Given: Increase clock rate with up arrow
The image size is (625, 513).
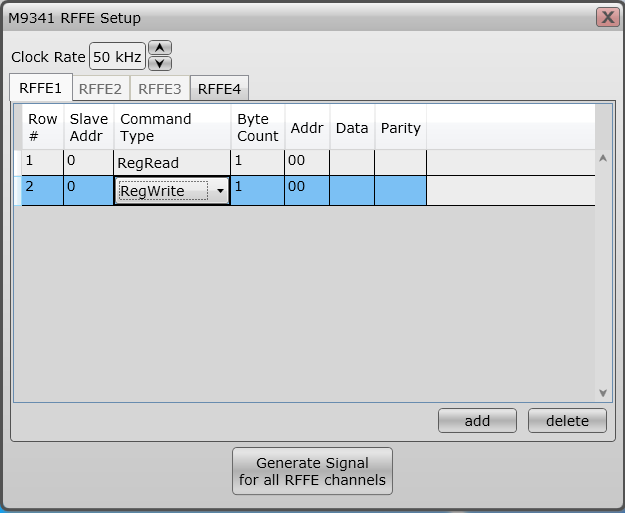Looking at the screenshot, I should 159,48.
